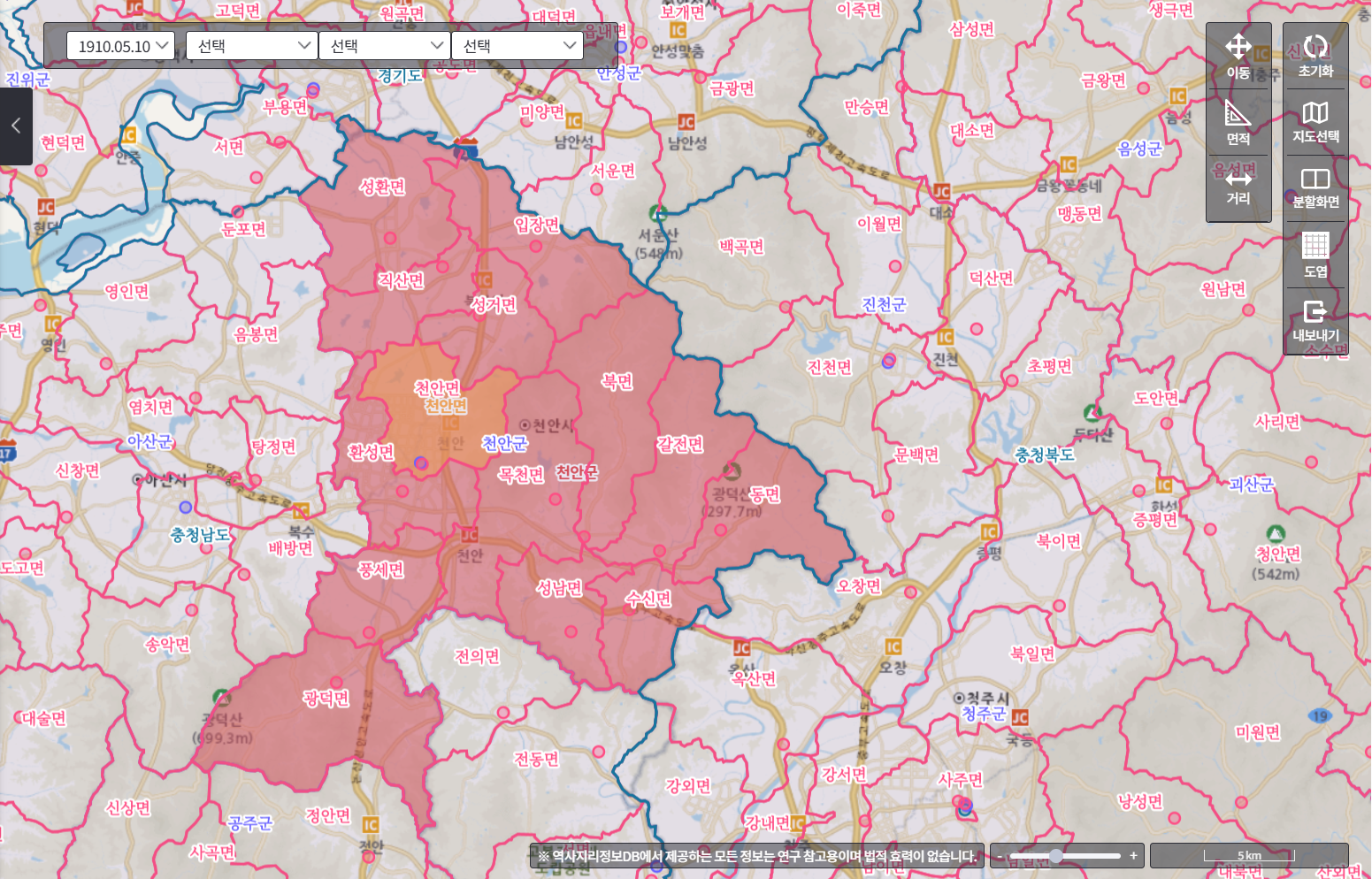
Task: Open the leftmost 선택 dropdown
Action: point(252,46)
